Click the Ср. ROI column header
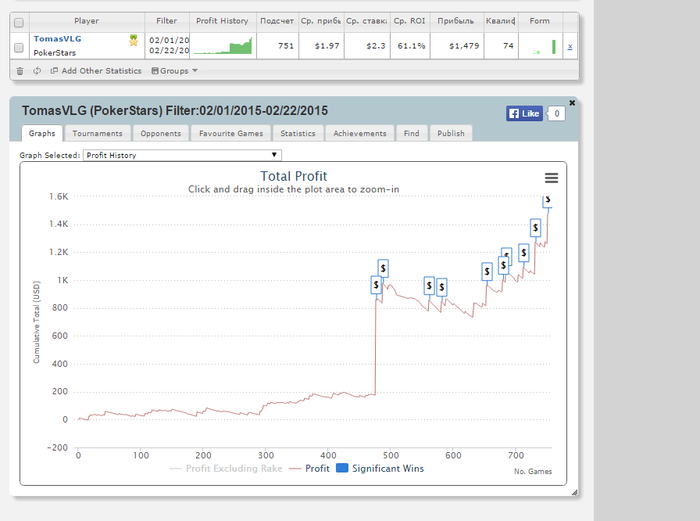 click(x=410, y=21)
